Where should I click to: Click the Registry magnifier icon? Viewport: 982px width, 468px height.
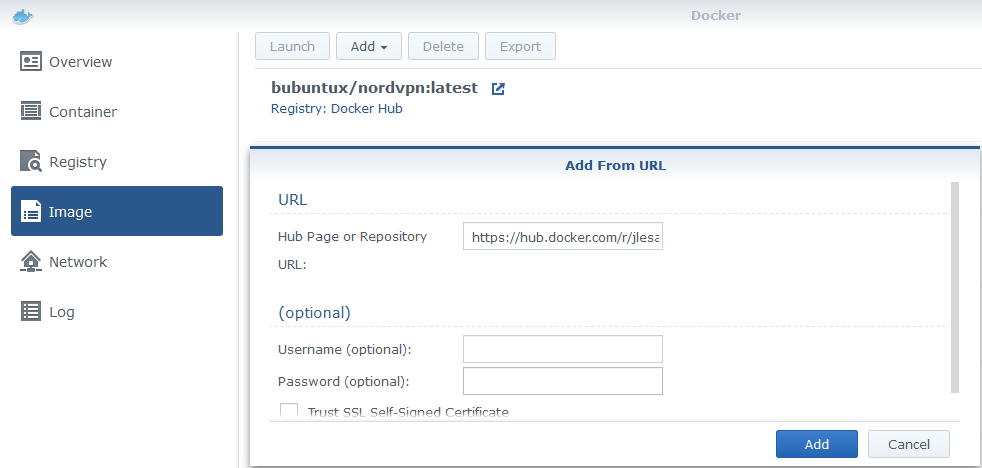31,161
